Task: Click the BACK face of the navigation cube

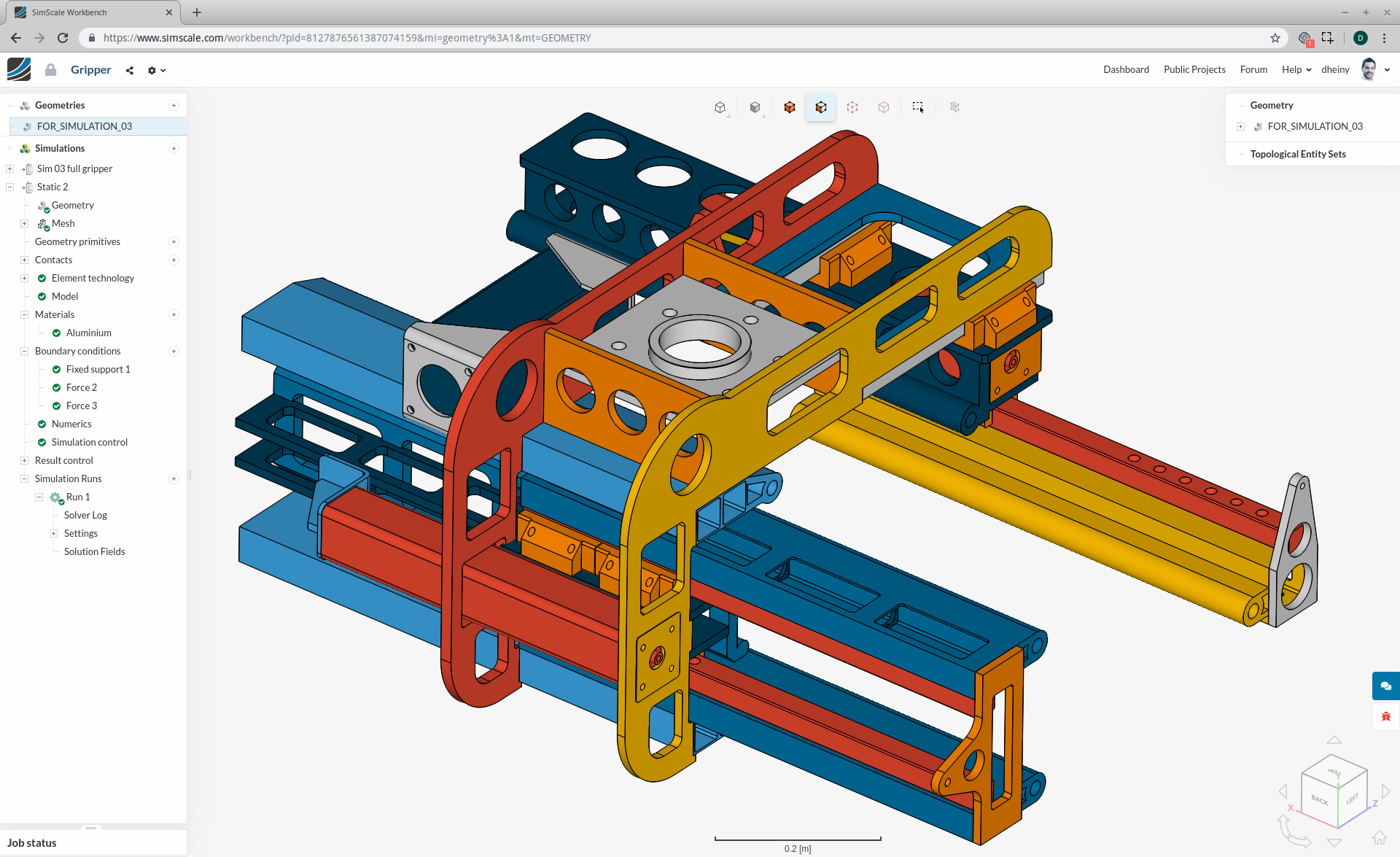Action: tap(1320, 801)
